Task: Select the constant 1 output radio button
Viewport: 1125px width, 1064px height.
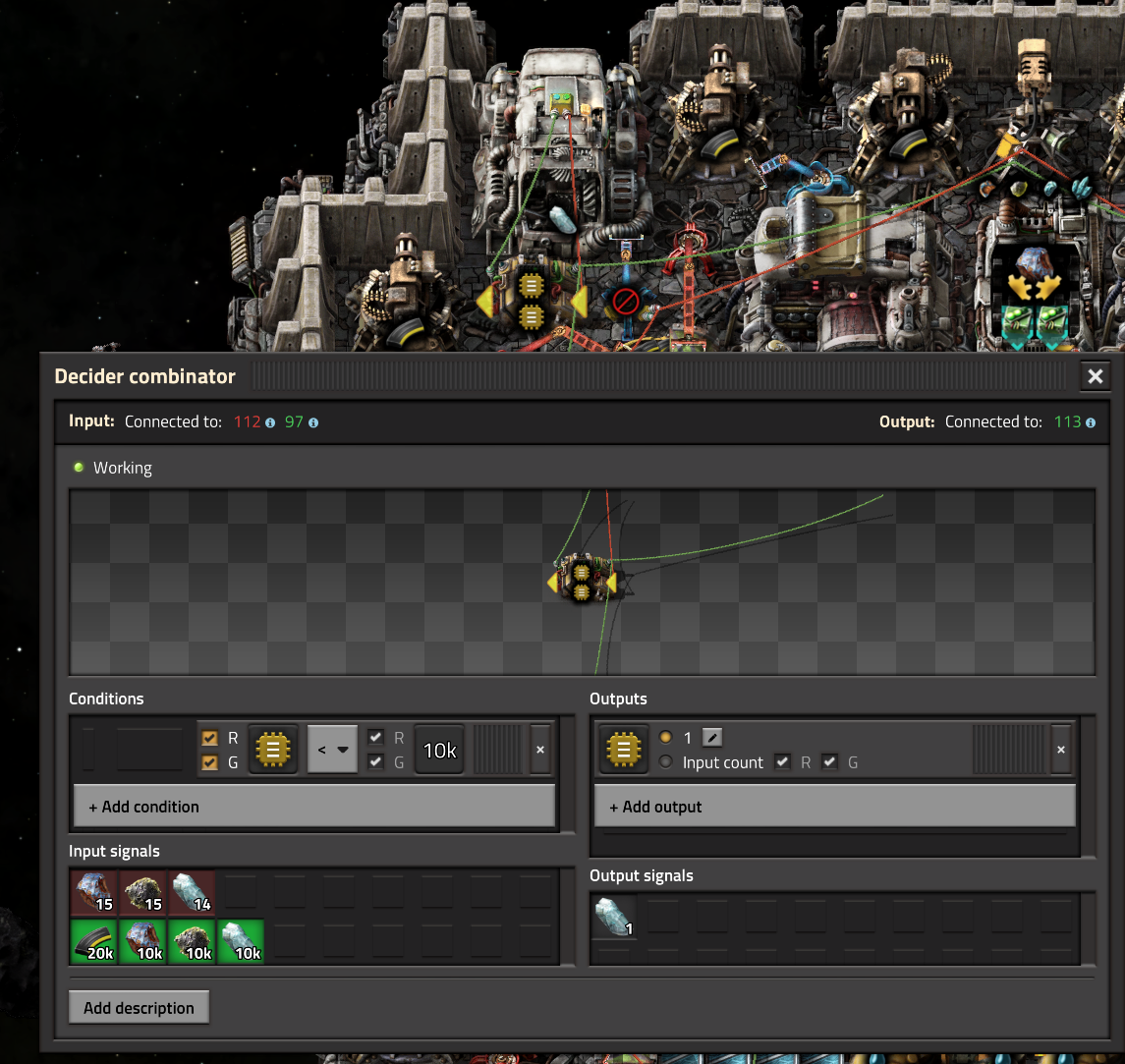Action: pos(666,737)
